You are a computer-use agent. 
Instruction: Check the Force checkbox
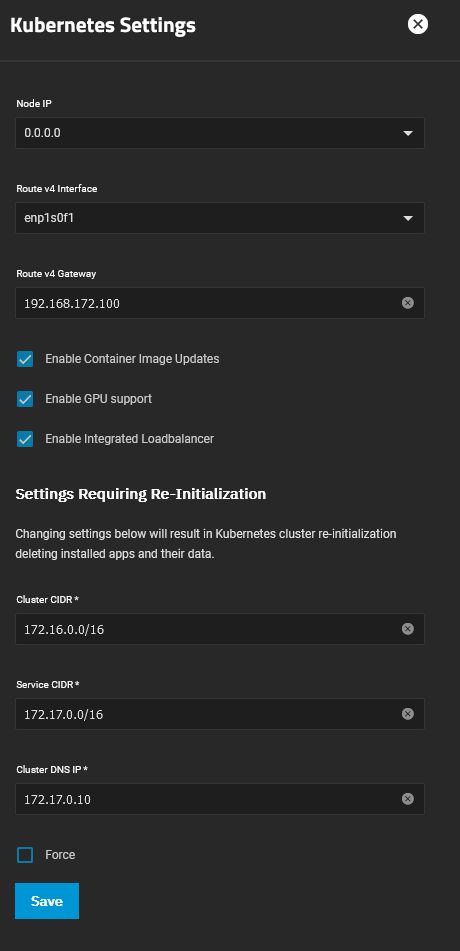25,855
